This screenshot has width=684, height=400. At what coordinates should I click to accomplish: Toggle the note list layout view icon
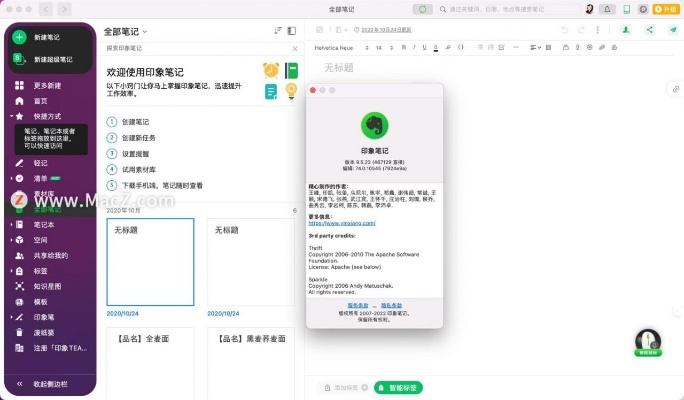292,31
